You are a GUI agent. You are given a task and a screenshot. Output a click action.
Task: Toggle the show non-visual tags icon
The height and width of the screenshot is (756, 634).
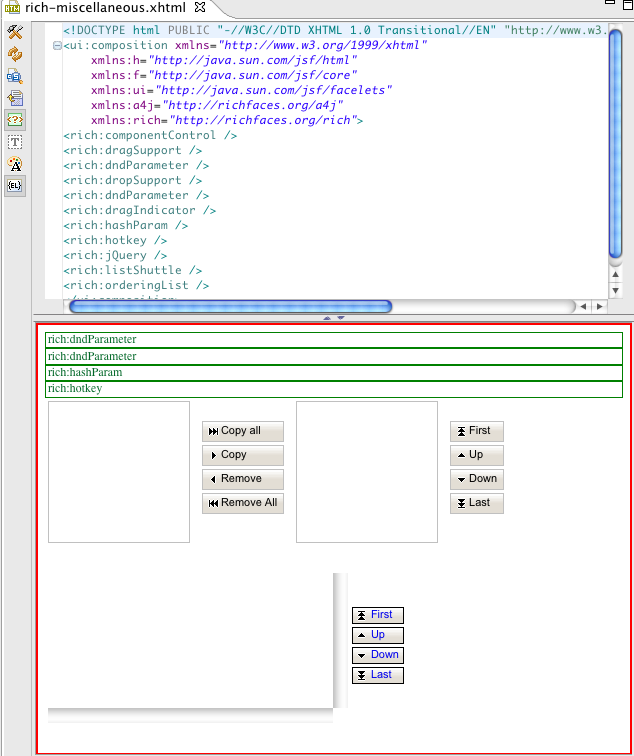point(15,120)
